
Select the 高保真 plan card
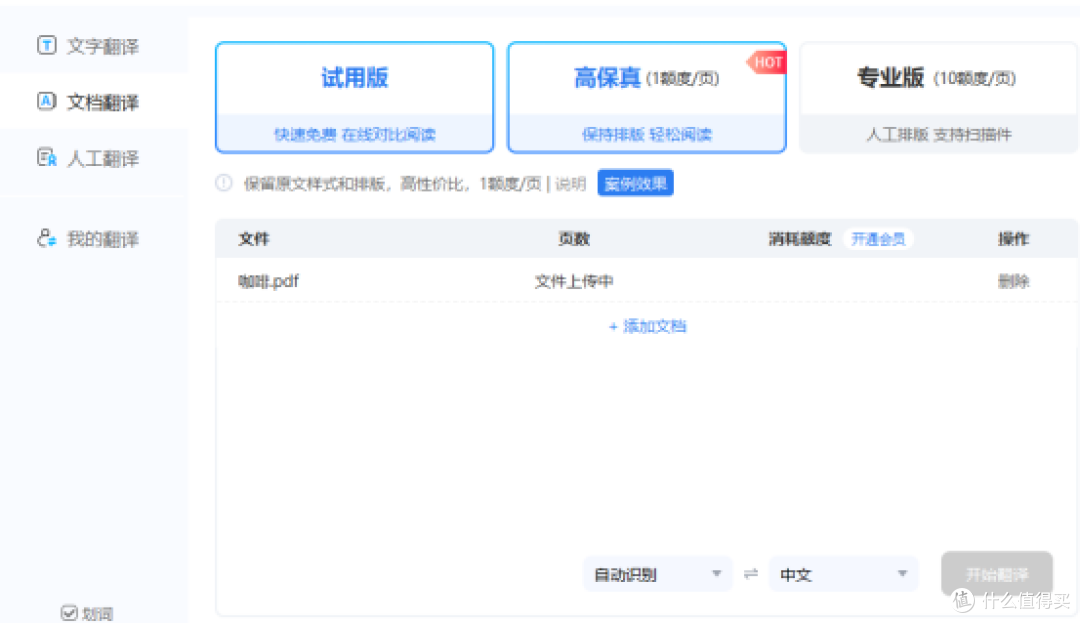pos(647,97)
